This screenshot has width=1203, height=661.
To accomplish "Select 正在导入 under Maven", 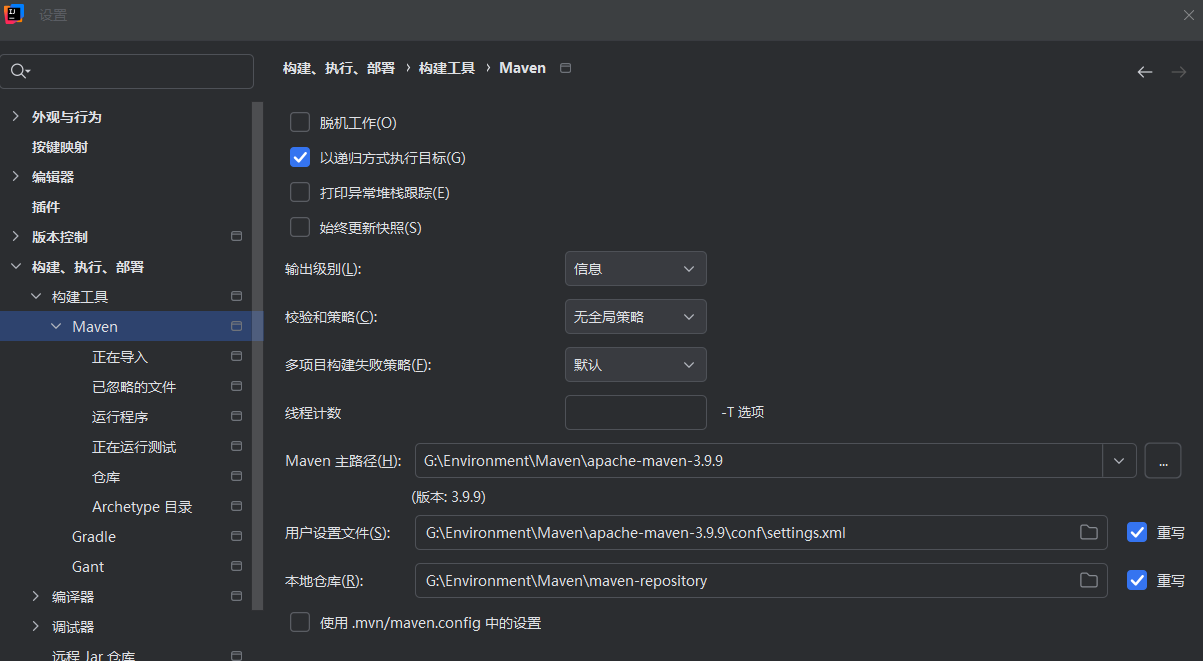I will click(120, 357).
